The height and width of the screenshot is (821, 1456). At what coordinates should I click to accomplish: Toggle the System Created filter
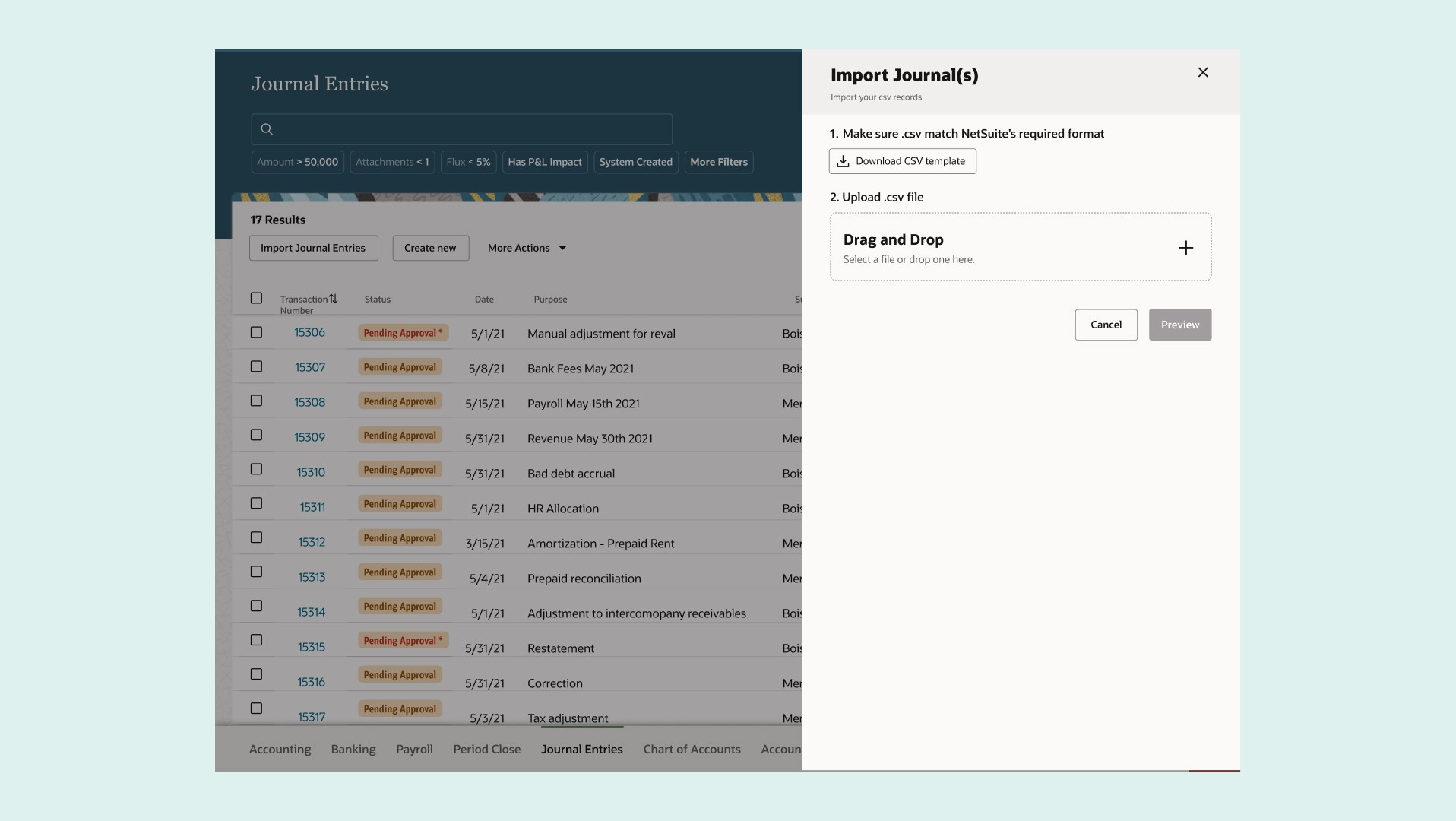pyautogui.click(x=635, y=162)
